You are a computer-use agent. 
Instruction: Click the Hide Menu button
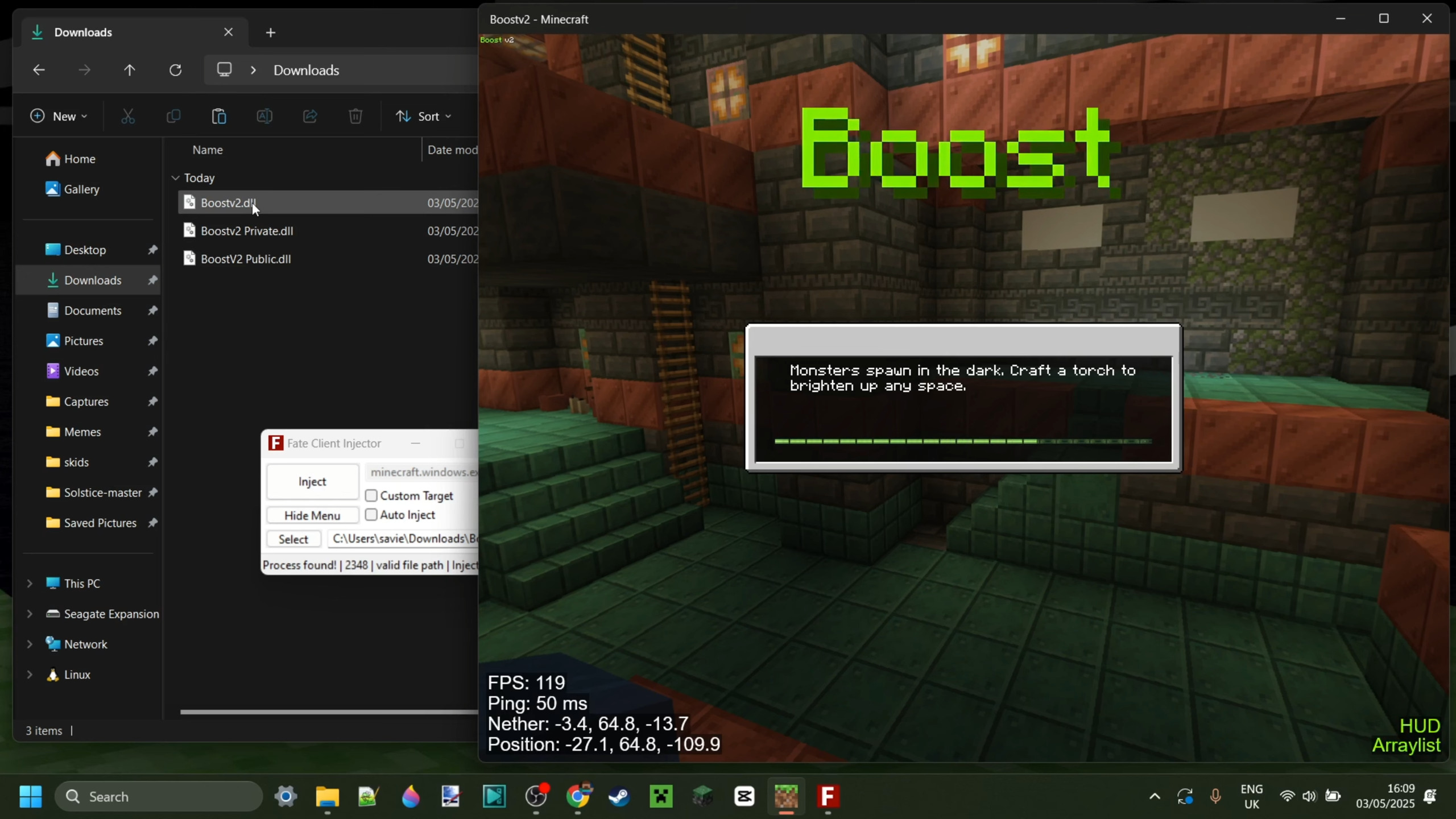tap(312, 515)
